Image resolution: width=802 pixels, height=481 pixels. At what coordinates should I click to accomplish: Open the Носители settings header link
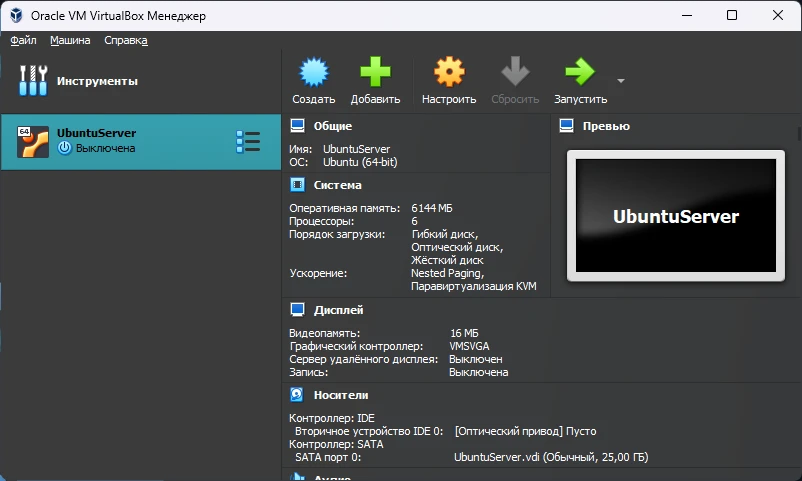(x=341, y=395)
